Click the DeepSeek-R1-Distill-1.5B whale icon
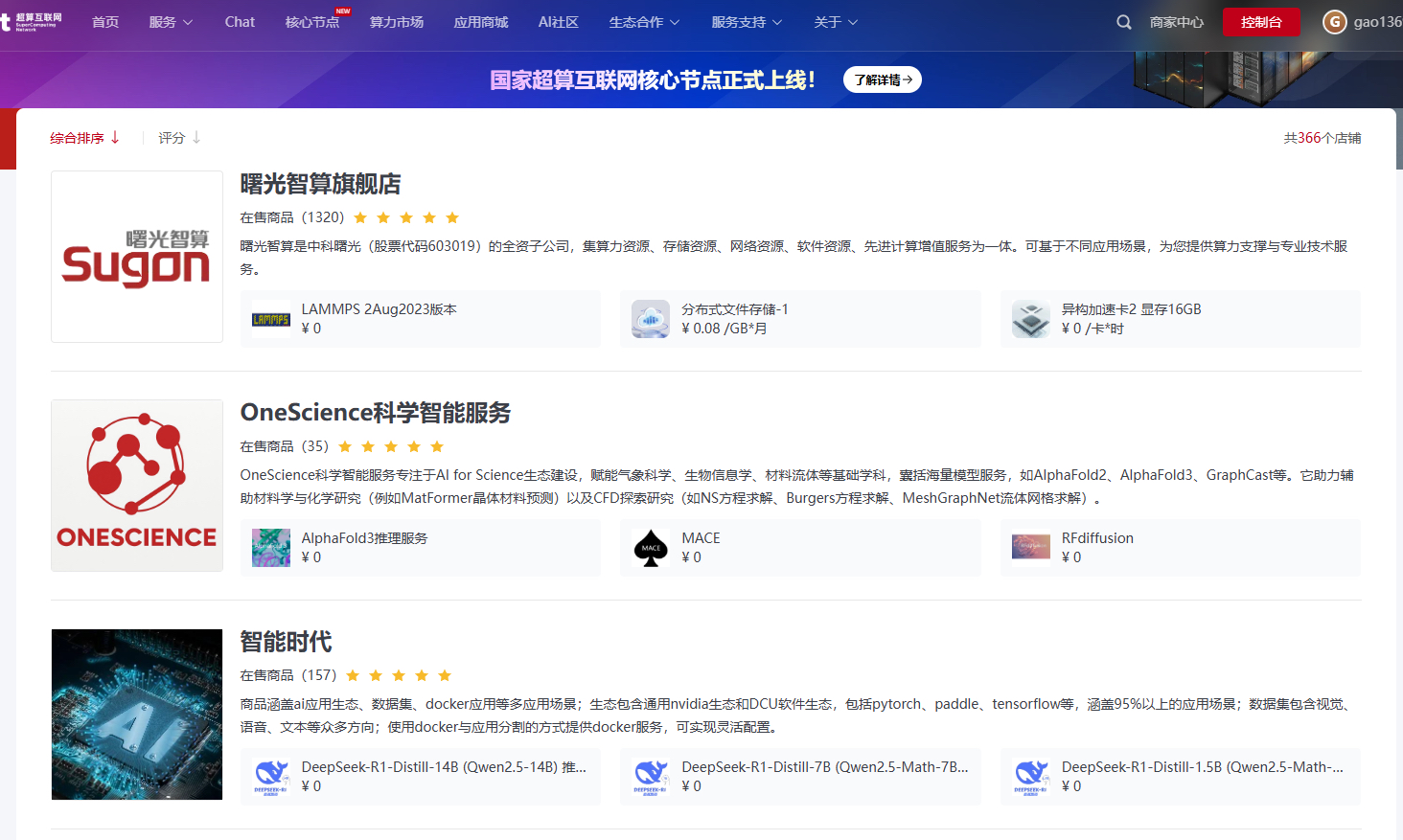Image resolution: width=1403 pixels, height=840 pixels. 1031,777
